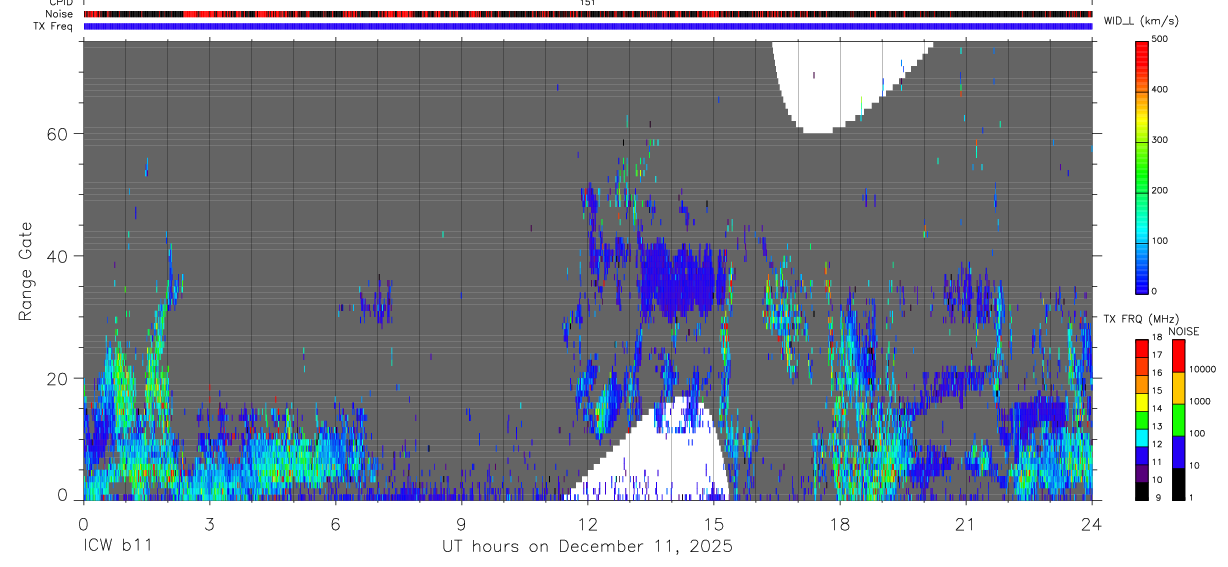The image size is (1228, 567).
Task: Click the 'TX FRQ (MHz)' legend title
Action: (1142, 319)
